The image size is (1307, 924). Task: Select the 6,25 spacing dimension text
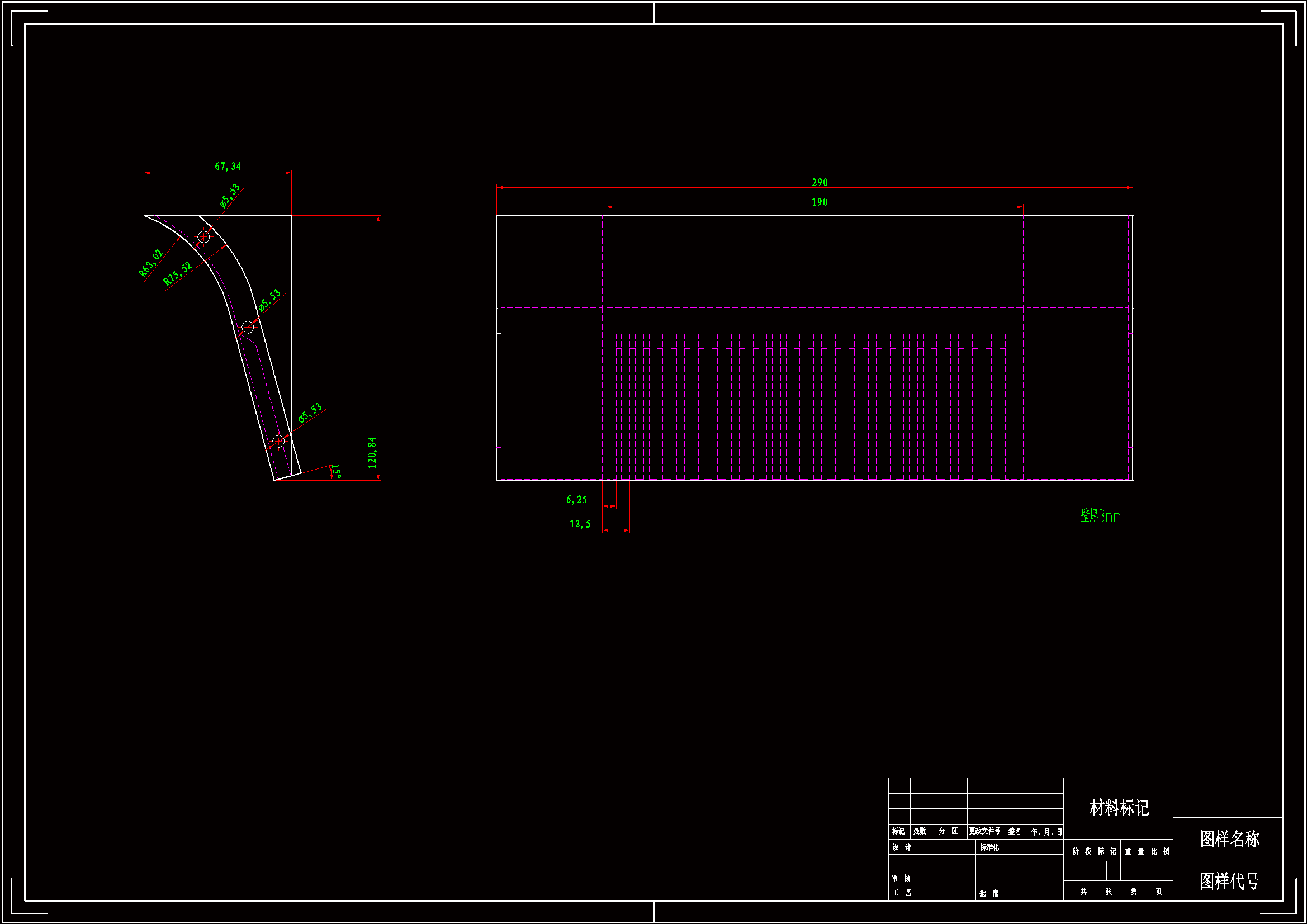[576, 499]
